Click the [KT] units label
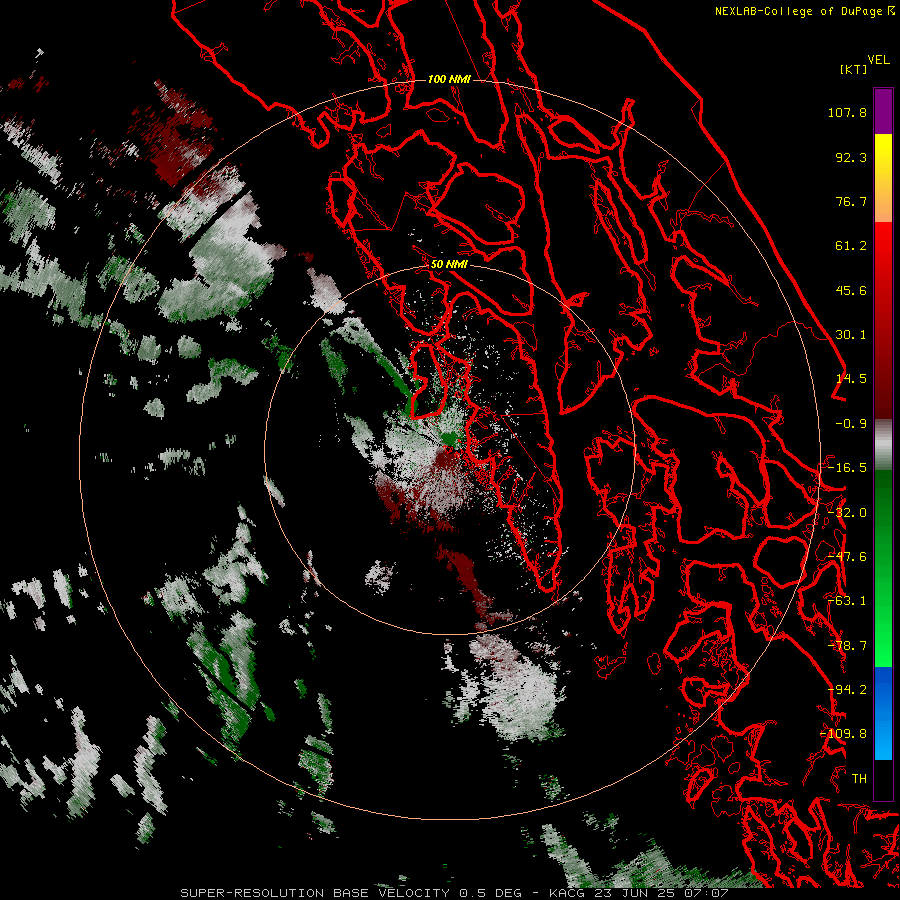Viewport: 900px width, 900px height. 854,69
